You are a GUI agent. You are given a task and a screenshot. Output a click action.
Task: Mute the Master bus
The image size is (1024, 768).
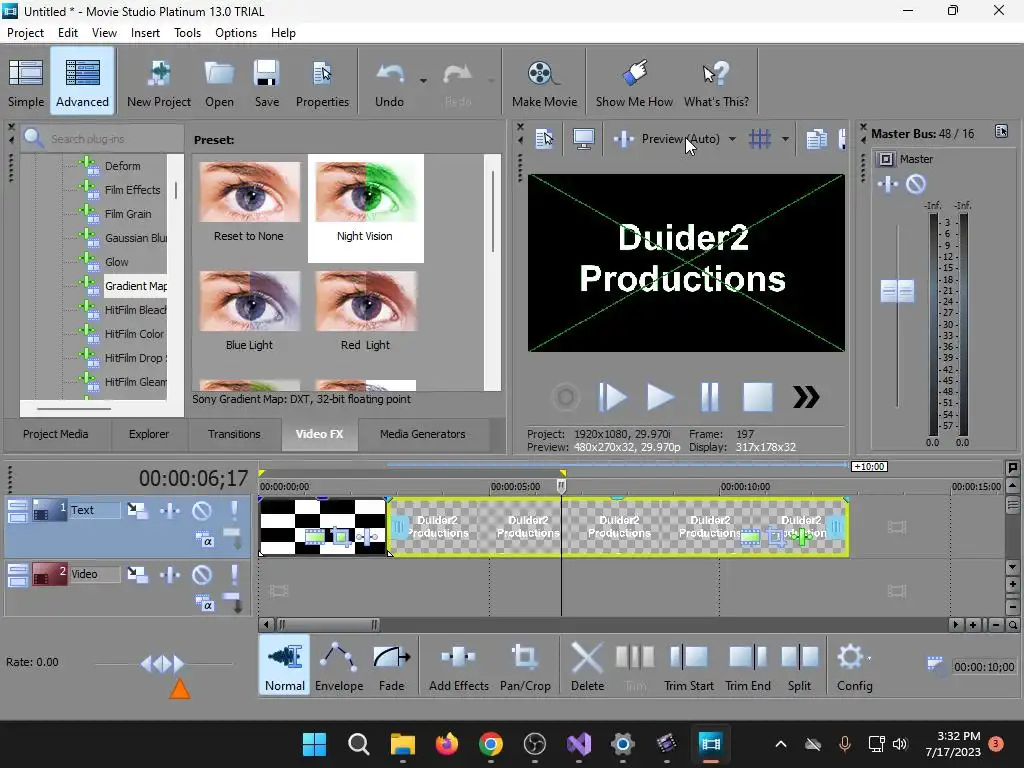[916, 185]
